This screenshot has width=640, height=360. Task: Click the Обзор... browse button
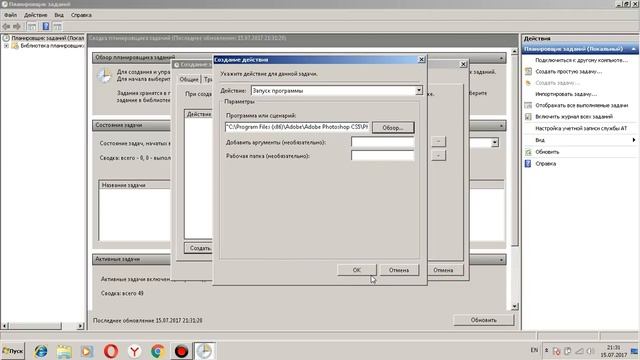[393, 128]
